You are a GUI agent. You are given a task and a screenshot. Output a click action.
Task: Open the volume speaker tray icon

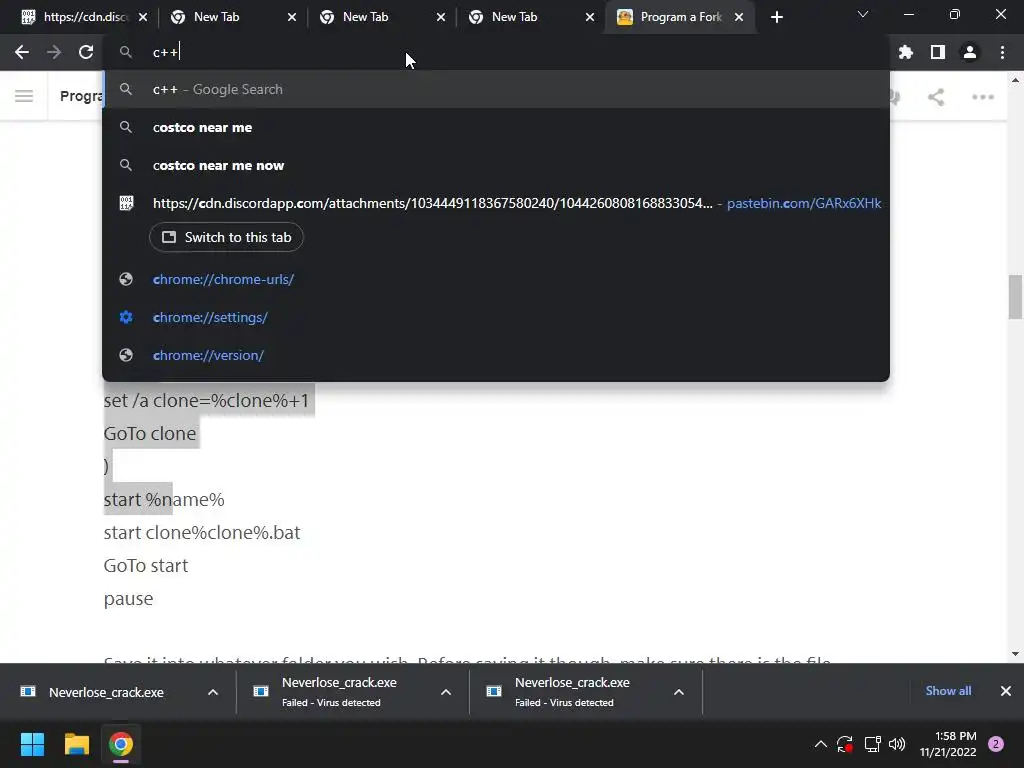pos(897,744)
